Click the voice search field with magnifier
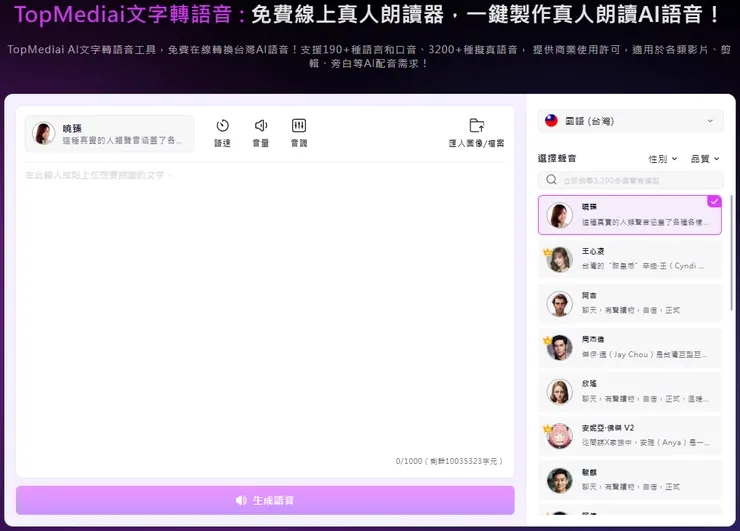The height and width of the screenshot is (531, 740). point(630,180)
